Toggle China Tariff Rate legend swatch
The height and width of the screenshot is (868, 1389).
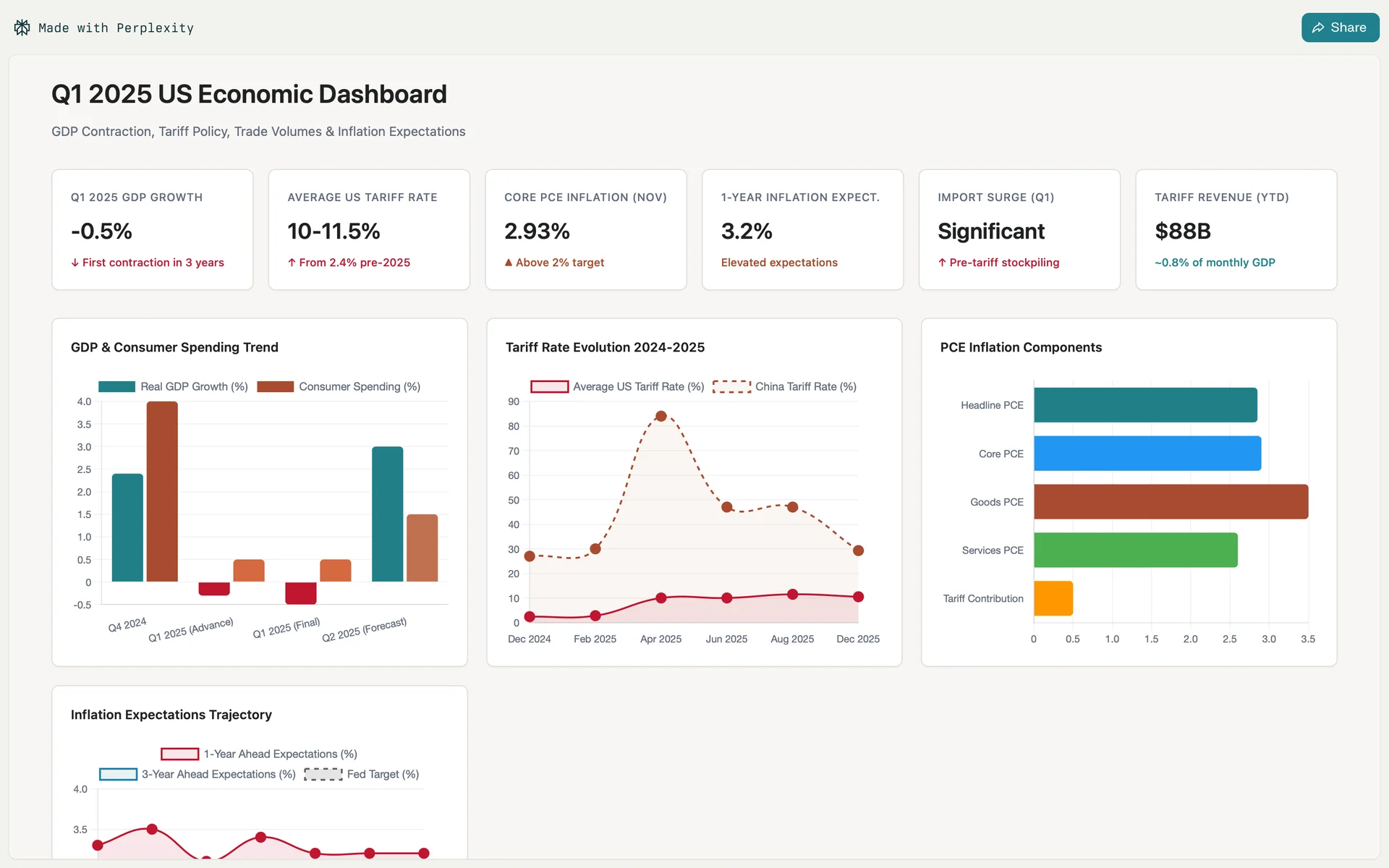[731, 387]
